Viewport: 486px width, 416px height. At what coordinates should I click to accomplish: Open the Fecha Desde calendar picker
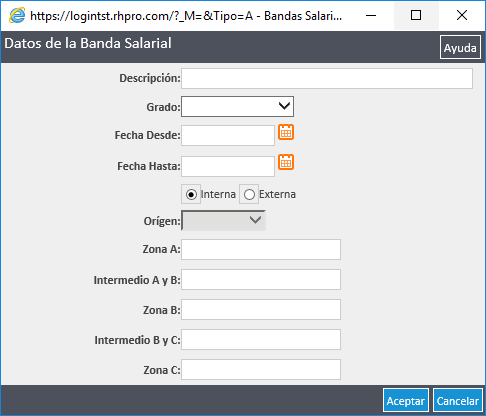286,132
